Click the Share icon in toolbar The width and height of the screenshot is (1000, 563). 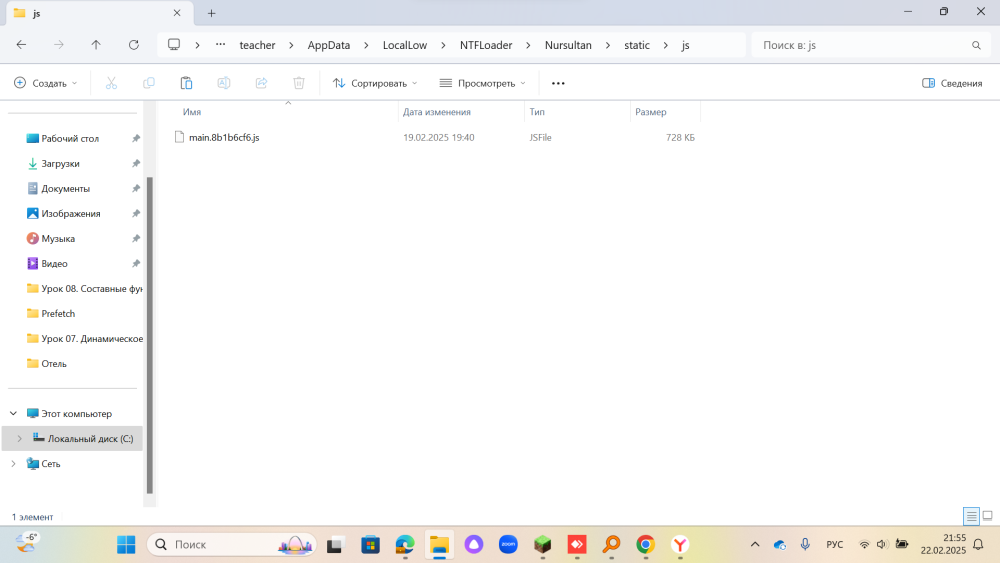pos(261,83)
